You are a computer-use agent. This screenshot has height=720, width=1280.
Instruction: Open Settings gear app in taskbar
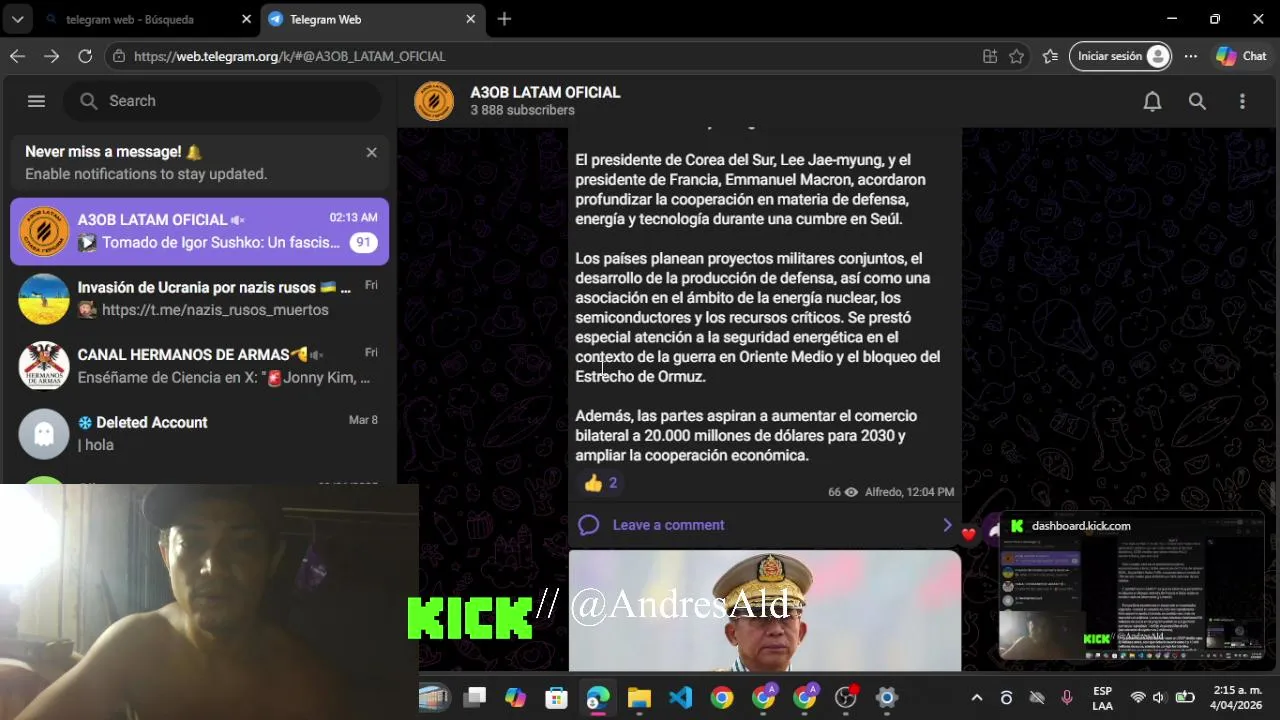tap(887, 697)
